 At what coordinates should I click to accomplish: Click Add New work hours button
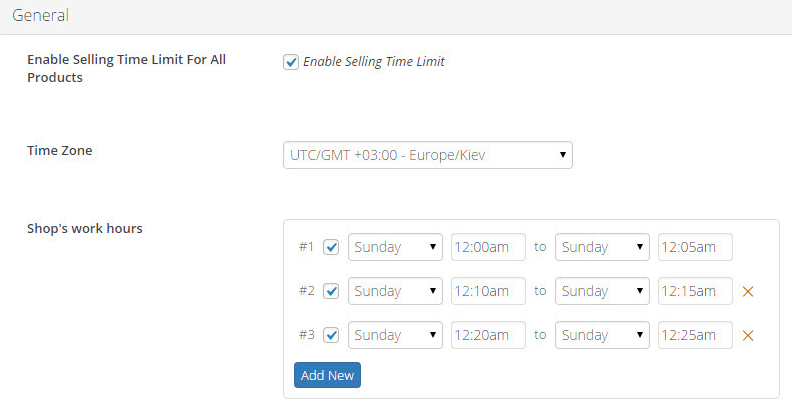327,375
